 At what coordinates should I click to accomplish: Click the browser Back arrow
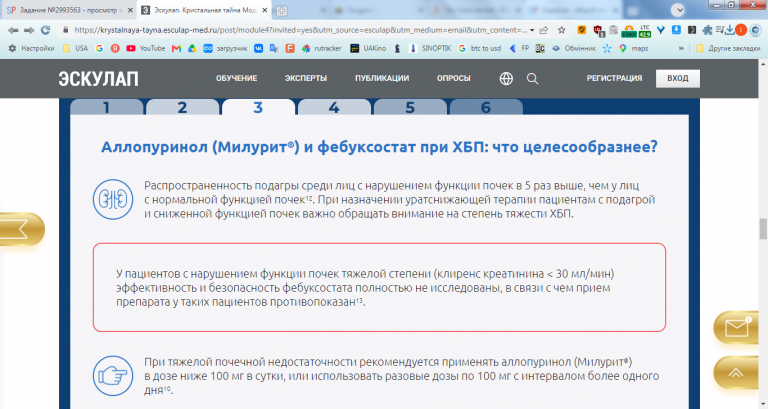click(13, 30)
